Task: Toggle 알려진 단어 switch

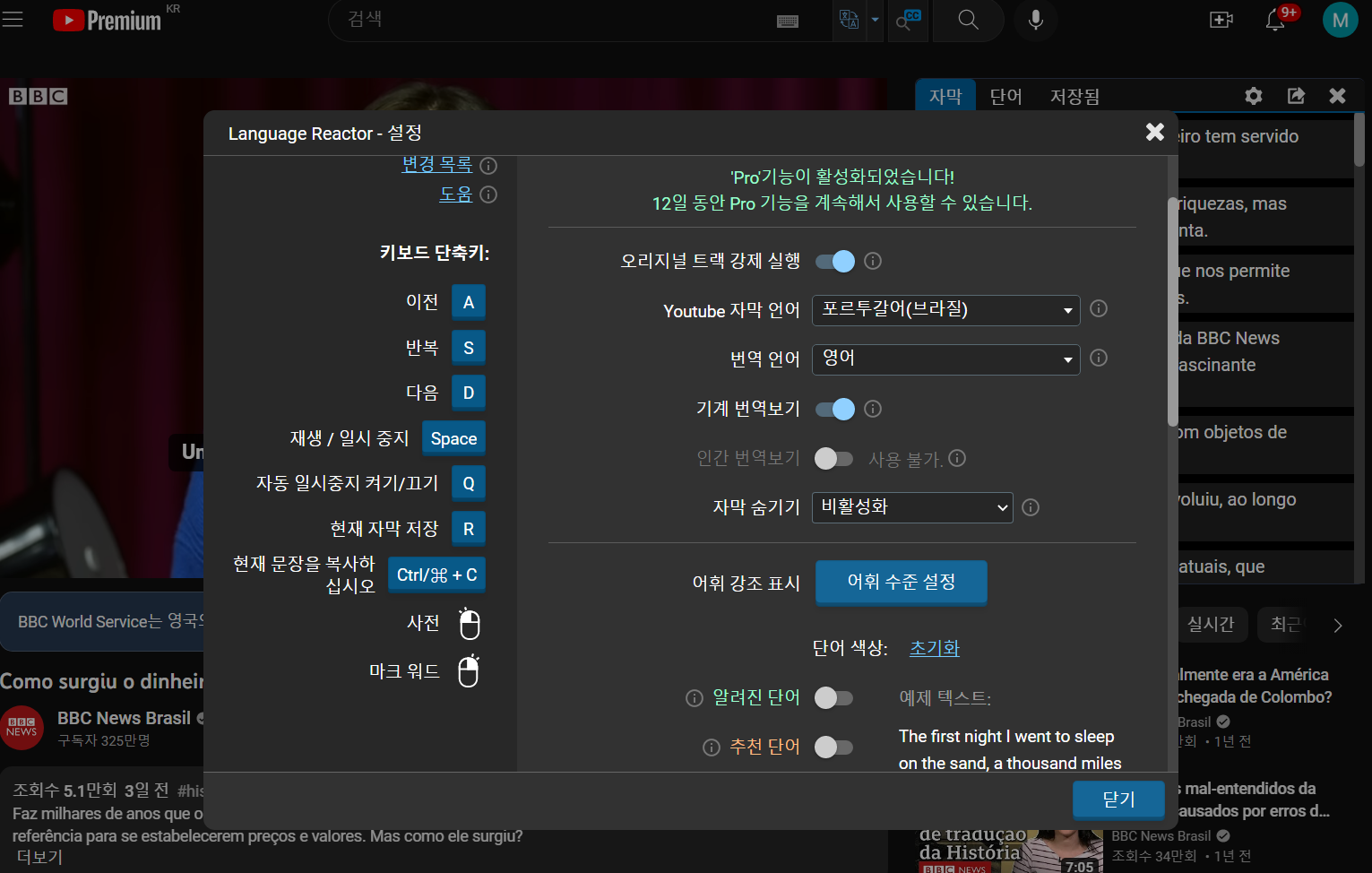Action: pos(833,698)
